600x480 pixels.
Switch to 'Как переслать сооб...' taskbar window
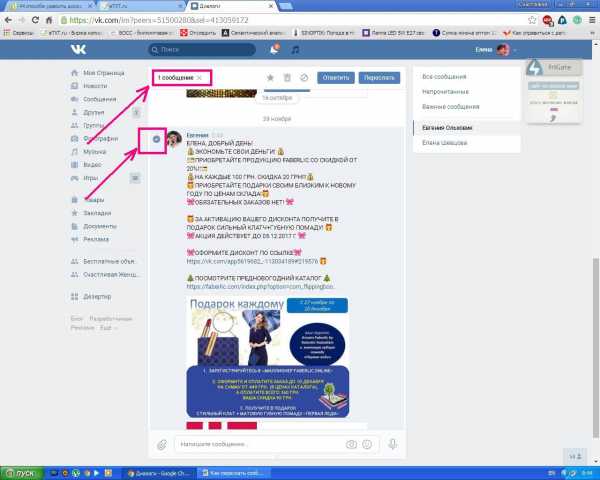[x=232, y=473]
